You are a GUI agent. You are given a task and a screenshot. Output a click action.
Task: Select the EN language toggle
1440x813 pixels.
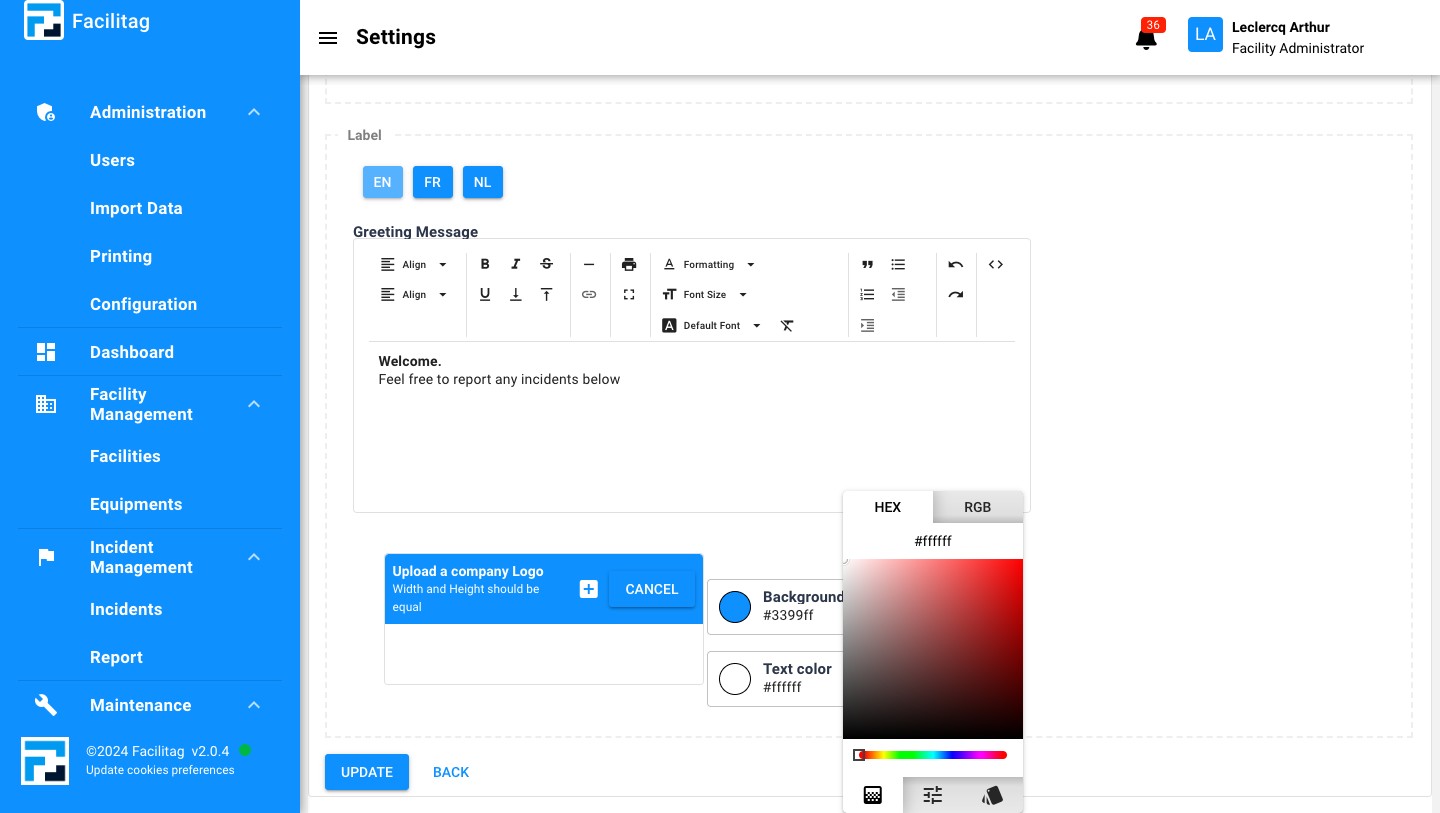(383, 182)
